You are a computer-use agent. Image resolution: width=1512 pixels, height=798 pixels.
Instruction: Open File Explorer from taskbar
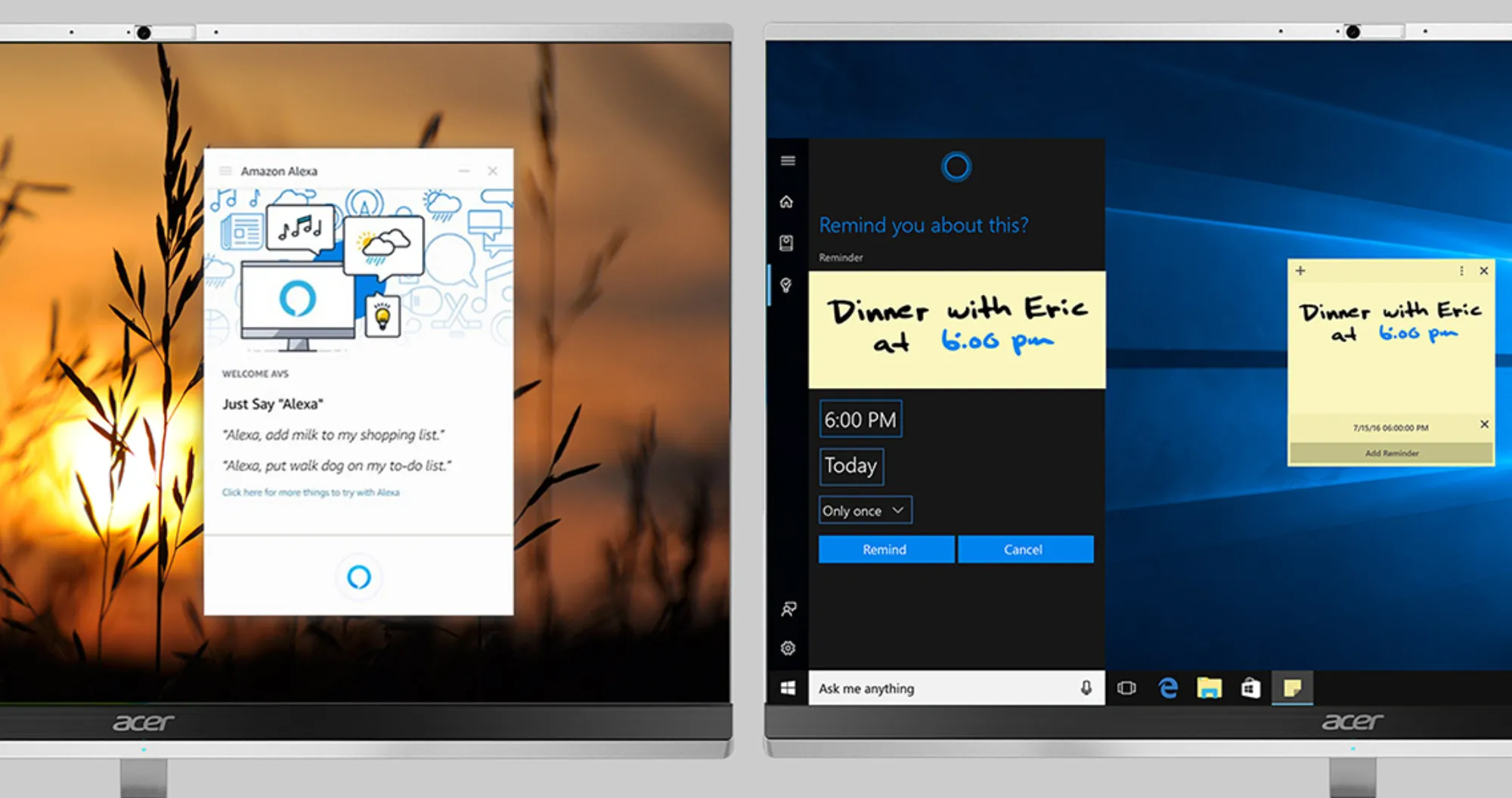click(1209, 688)
